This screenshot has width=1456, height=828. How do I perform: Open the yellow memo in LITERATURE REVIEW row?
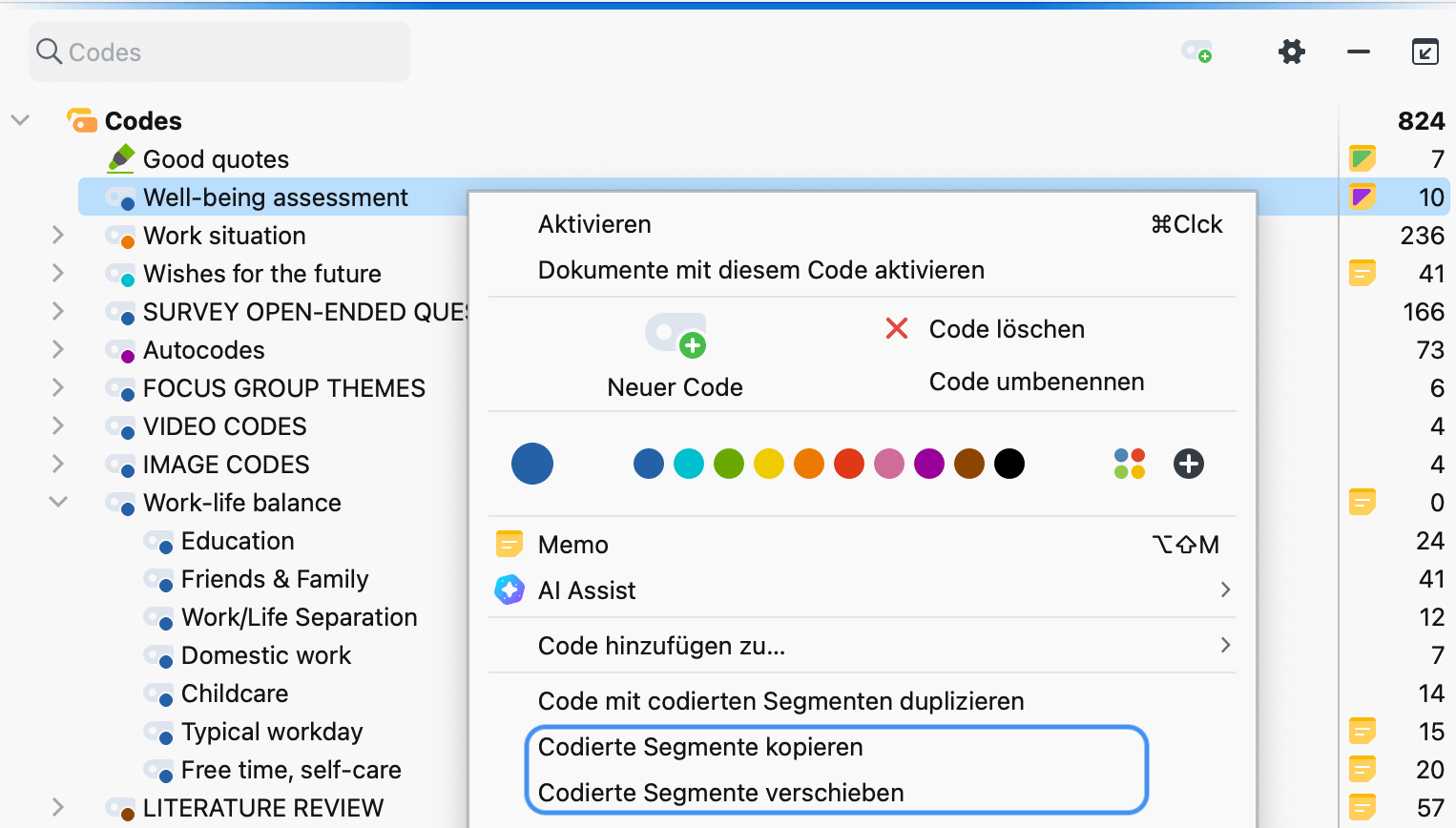click(1362, 807)
